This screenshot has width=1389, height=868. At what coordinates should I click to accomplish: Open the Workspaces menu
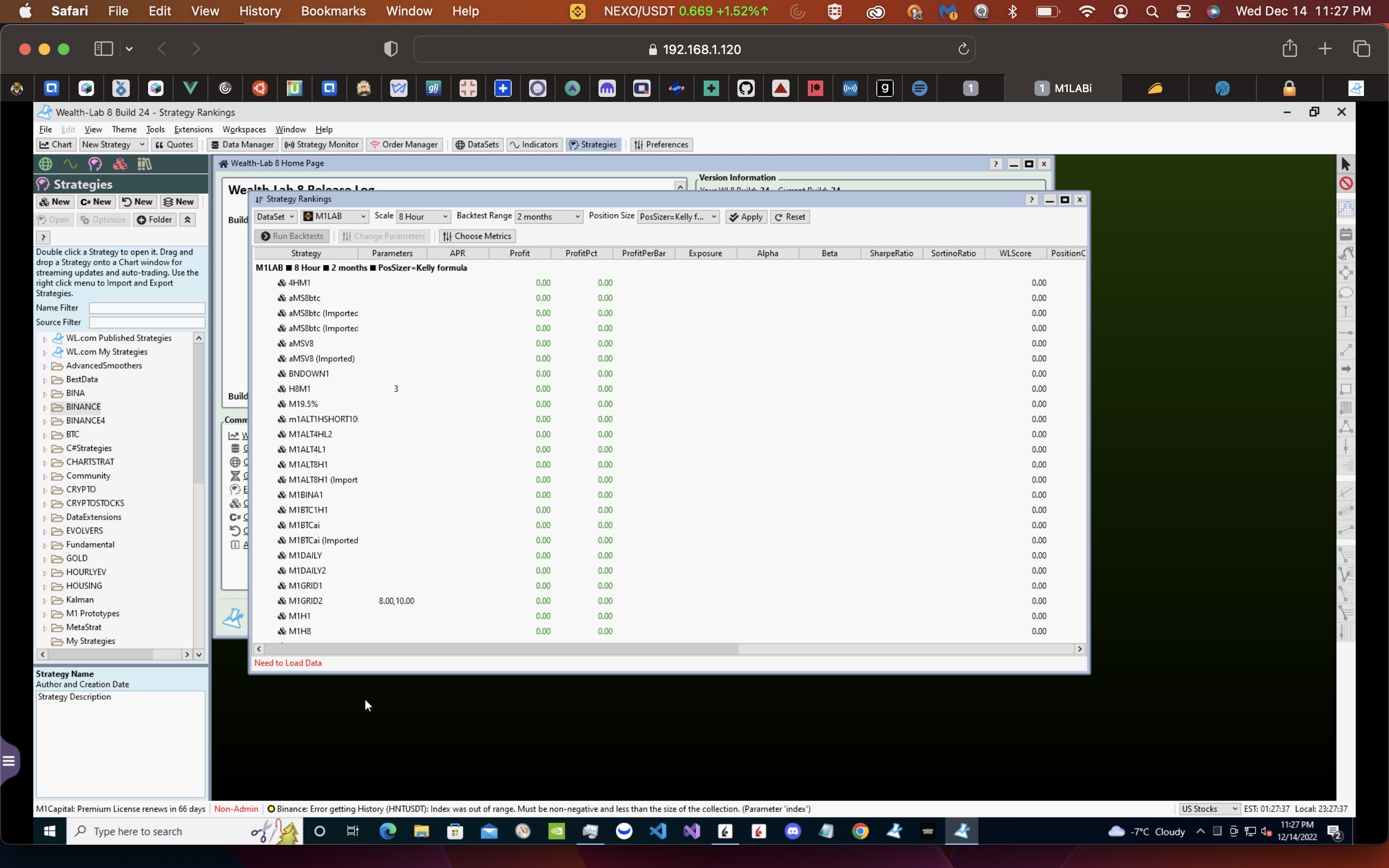(244, 129)
